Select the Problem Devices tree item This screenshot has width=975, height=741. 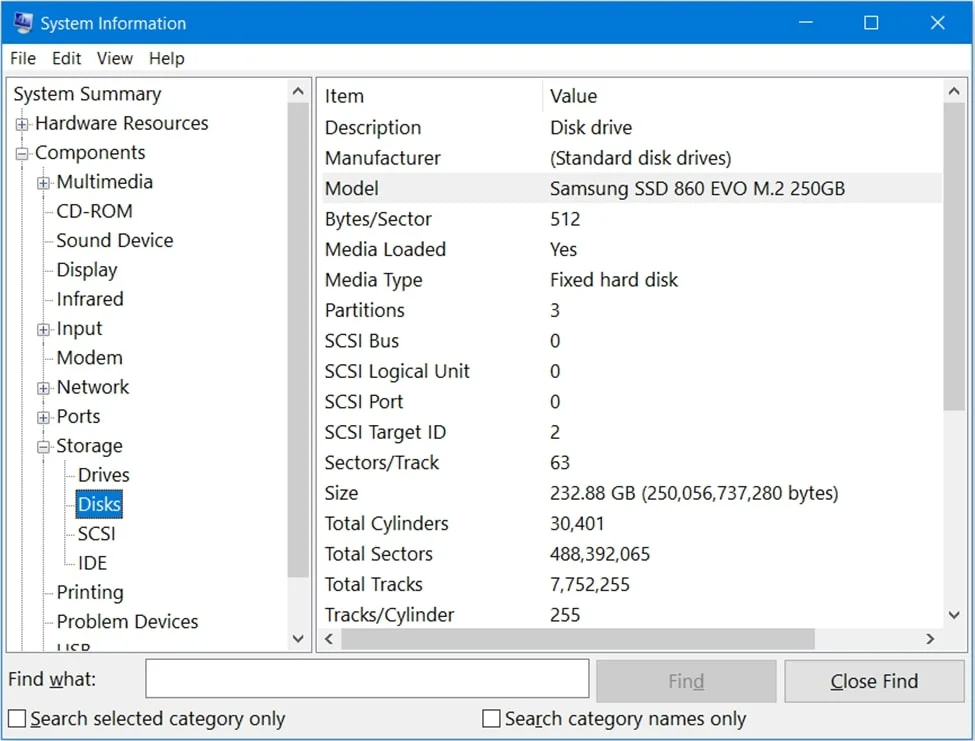pos(127,622)
